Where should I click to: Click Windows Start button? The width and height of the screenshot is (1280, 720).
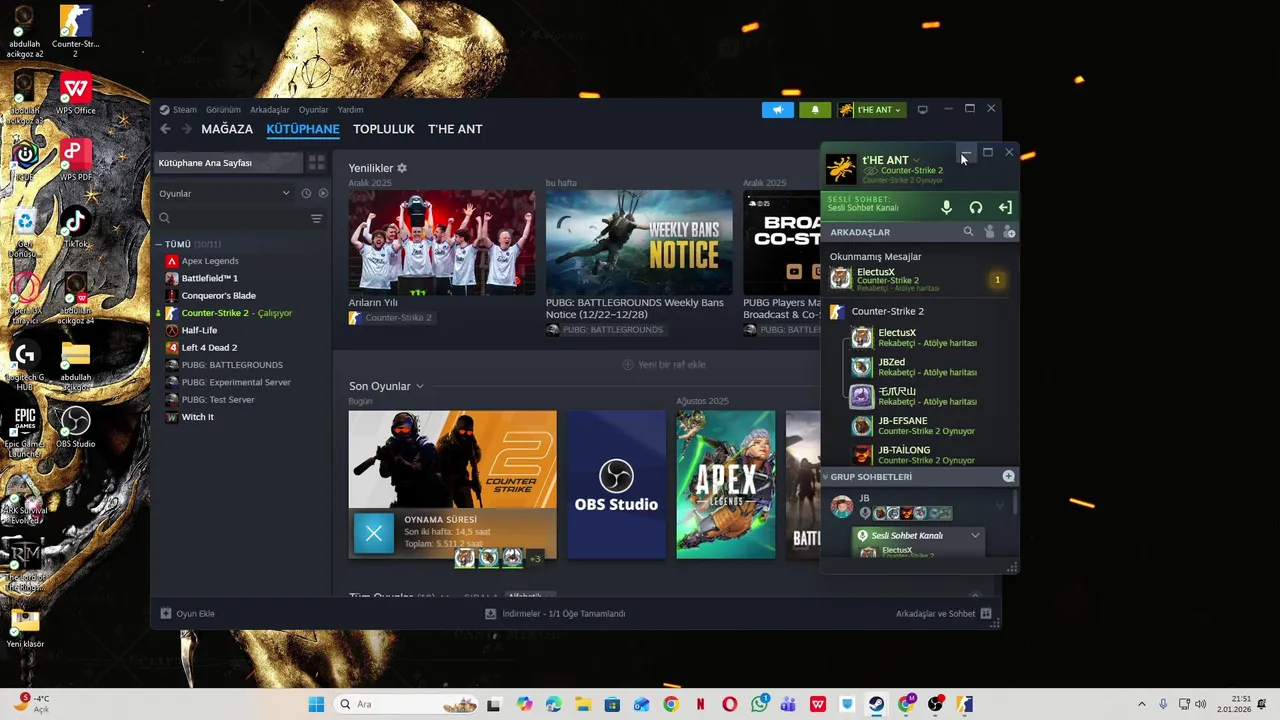[316, 704]
